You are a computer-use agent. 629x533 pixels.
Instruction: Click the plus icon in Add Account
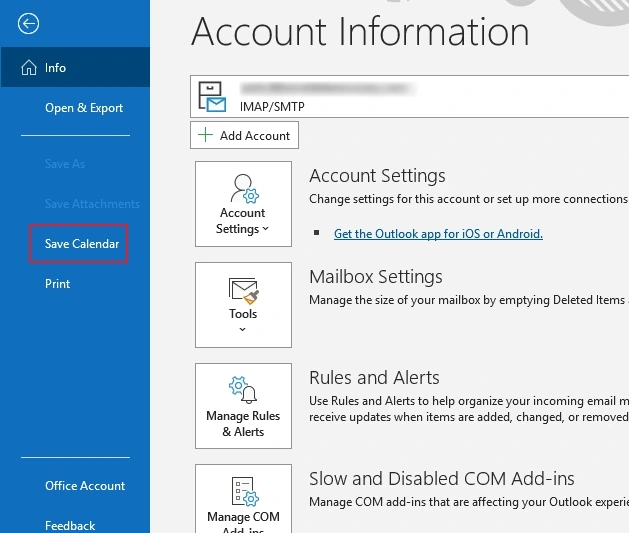pos(205,136)
